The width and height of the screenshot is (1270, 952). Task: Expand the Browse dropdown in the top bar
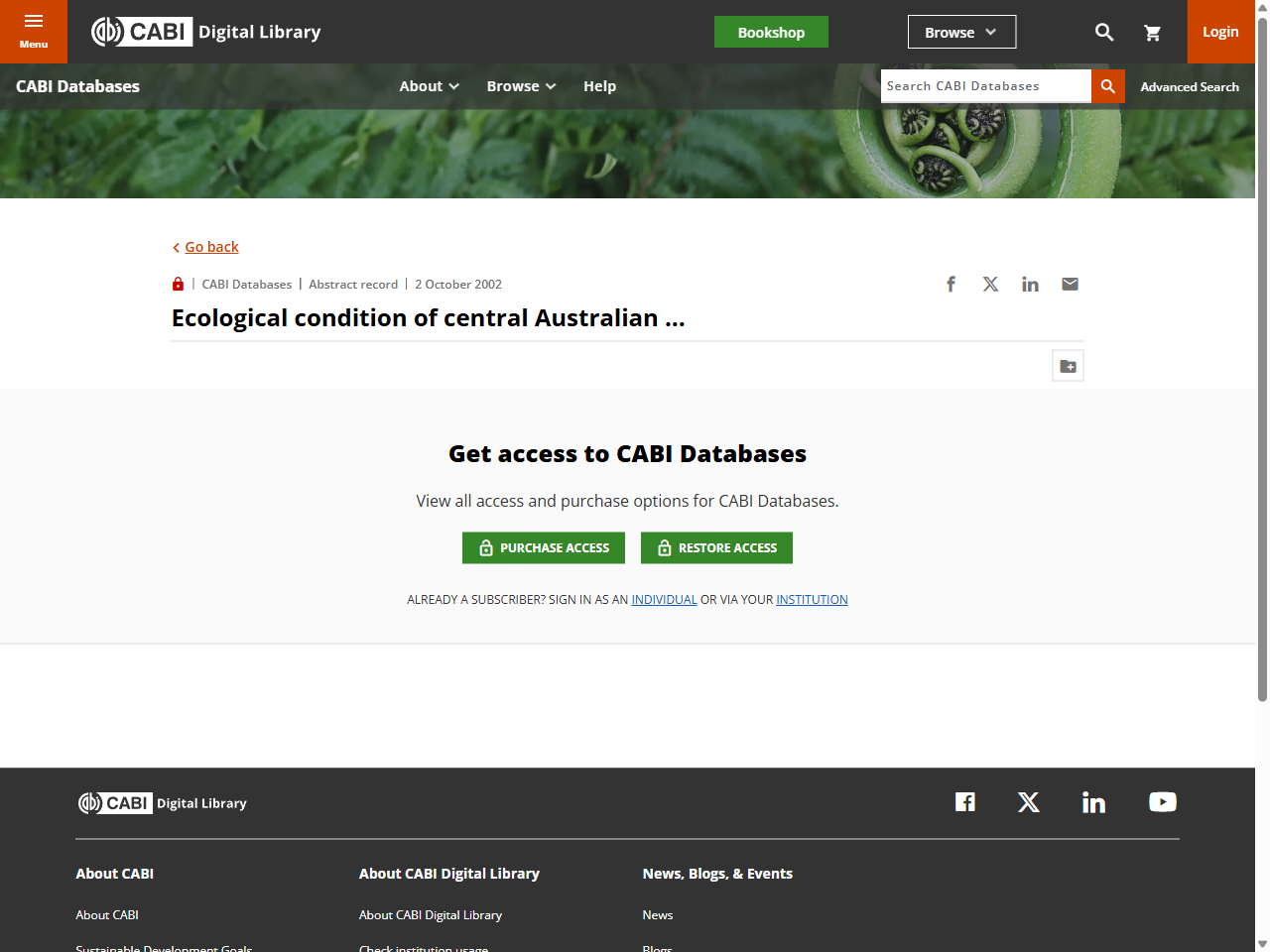pos(960,32)
